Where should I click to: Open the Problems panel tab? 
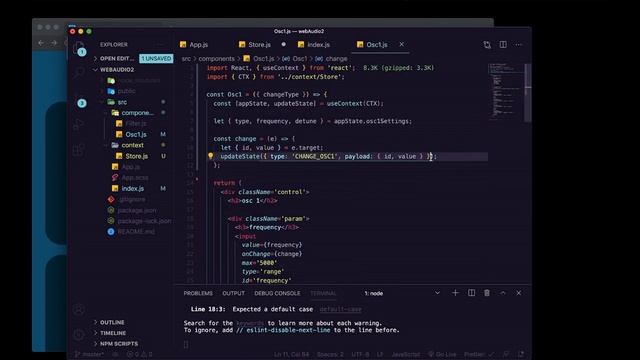coord(198,293)
